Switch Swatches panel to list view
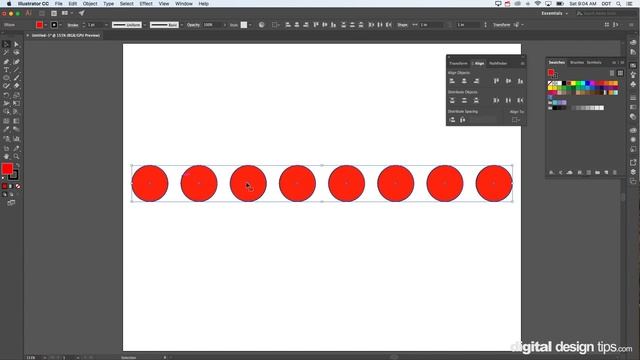Screen dimensions: 640x360 (611, 73)
